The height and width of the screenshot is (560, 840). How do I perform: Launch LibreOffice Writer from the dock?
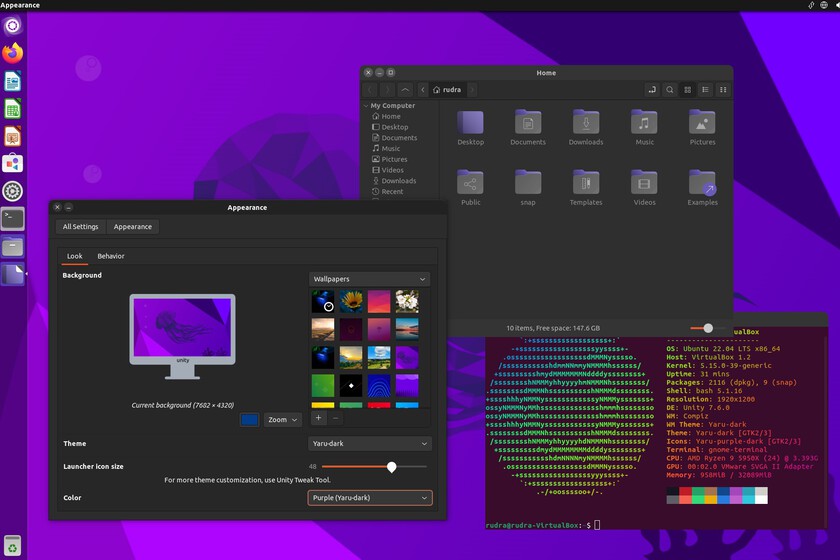(x=13, y=81)
